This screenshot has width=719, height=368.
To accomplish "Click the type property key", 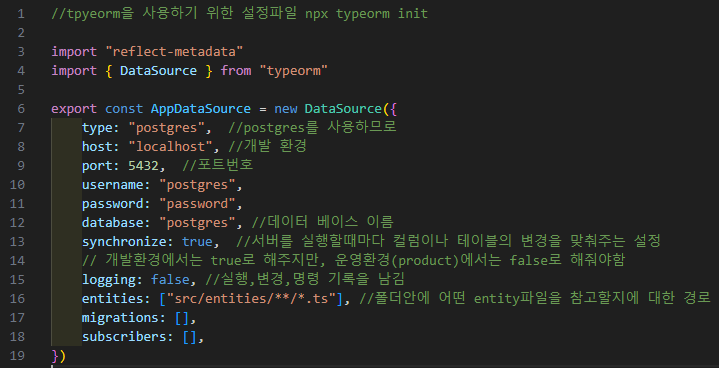I will (97, 128).
